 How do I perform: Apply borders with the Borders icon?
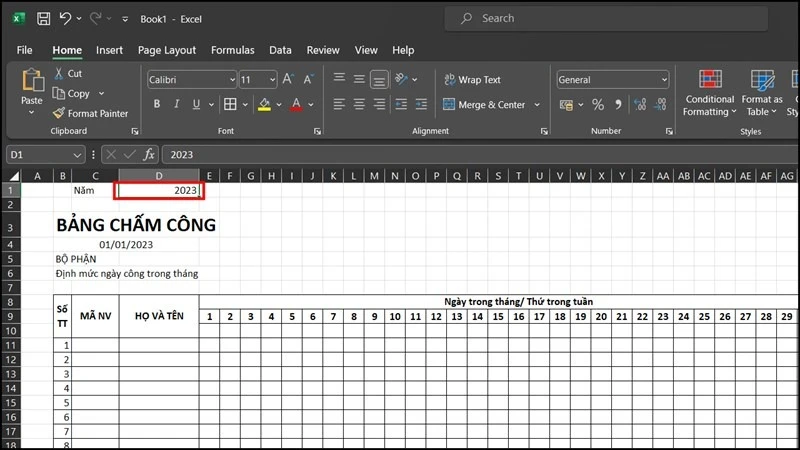230,104
